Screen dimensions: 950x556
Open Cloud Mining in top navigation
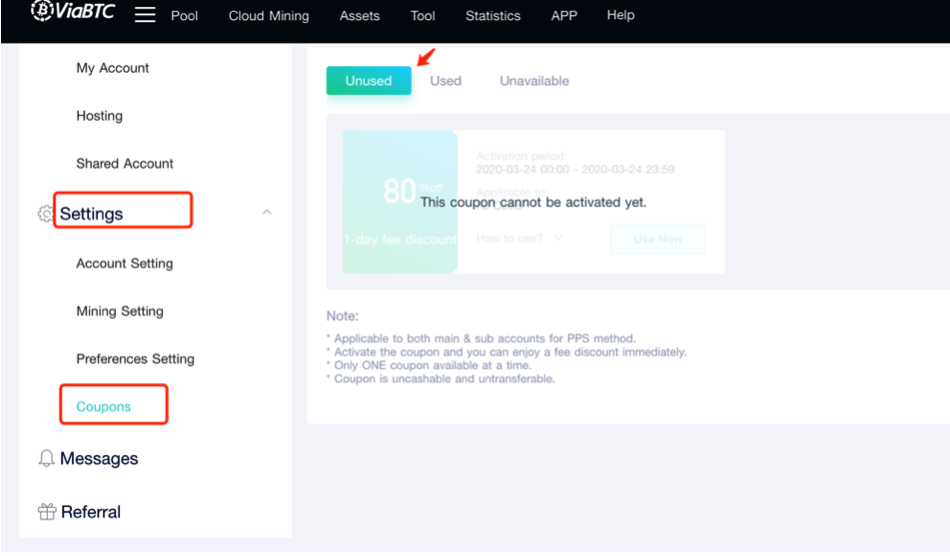pos(268,16)
